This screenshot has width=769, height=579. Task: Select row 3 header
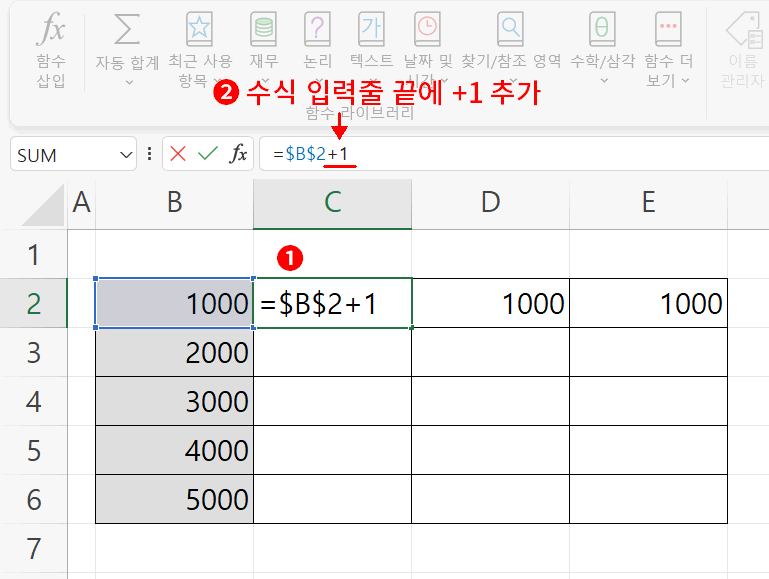tap(33, 352)
